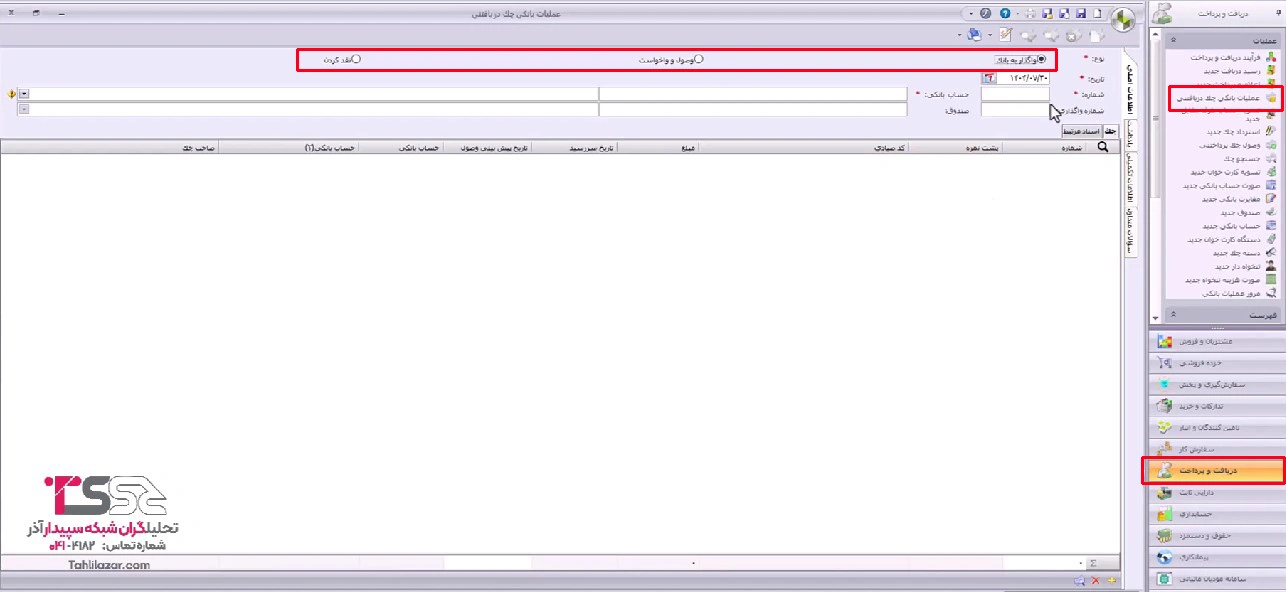This screenshot has width=1286, height=592.
Task: Click the 'شماره' number input field
Action: pos(1015,94)
